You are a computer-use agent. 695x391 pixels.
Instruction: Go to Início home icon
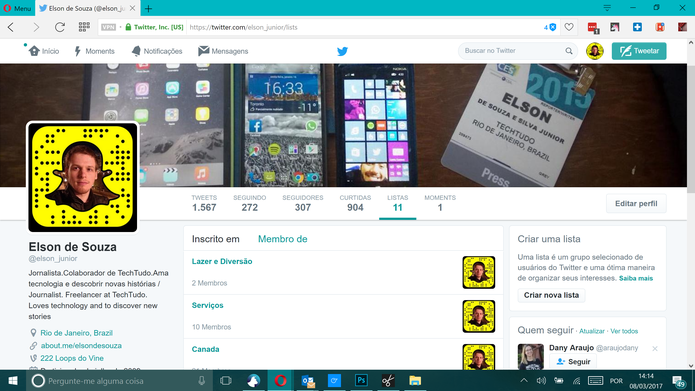34,51
